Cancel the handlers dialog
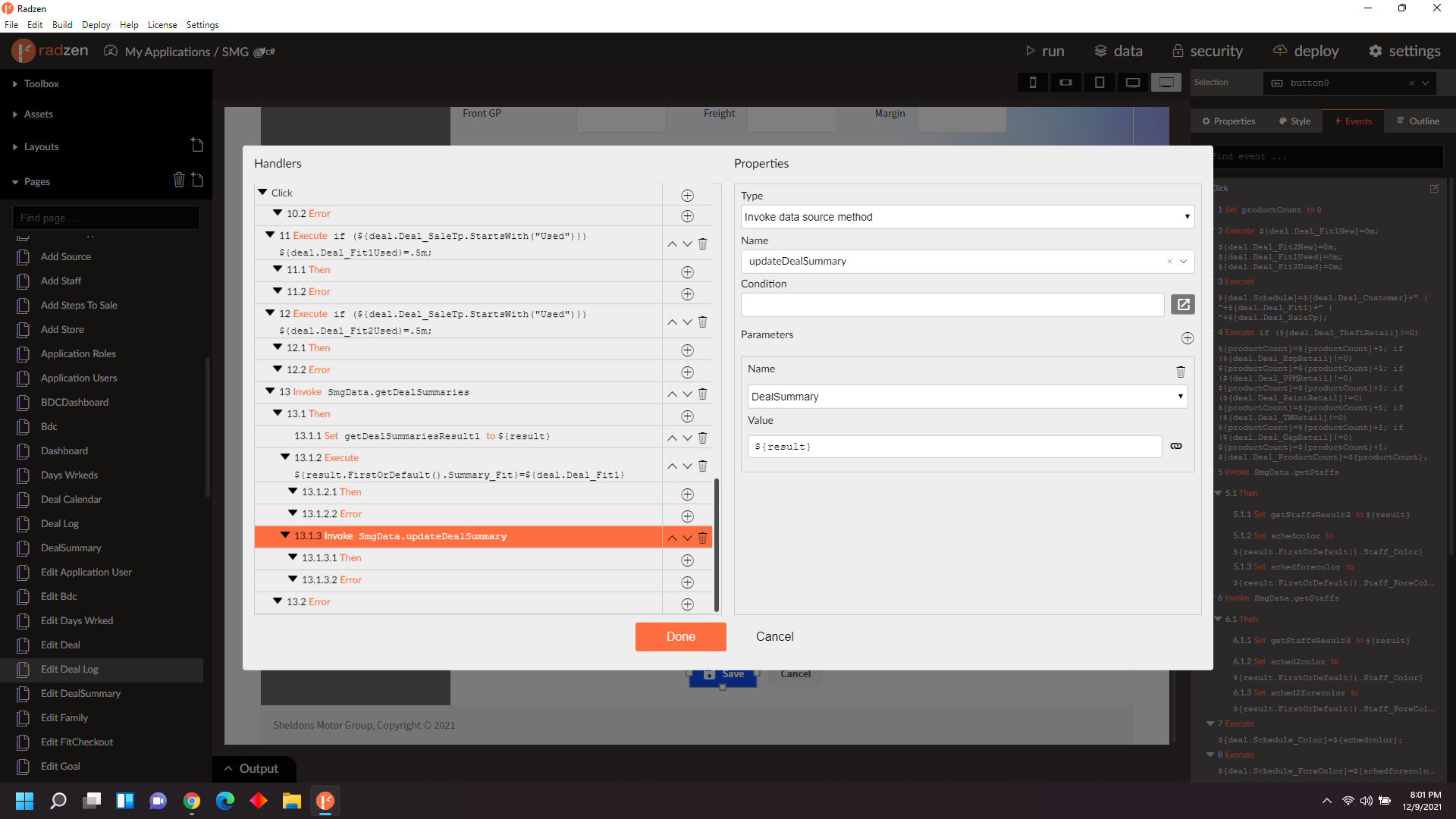Screen dimensions: 1456x819 click(x=774, y=636)
